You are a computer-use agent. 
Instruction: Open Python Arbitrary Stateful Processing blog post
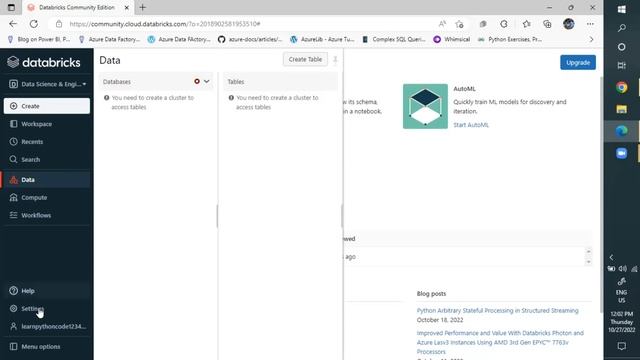tap(498, 311)
